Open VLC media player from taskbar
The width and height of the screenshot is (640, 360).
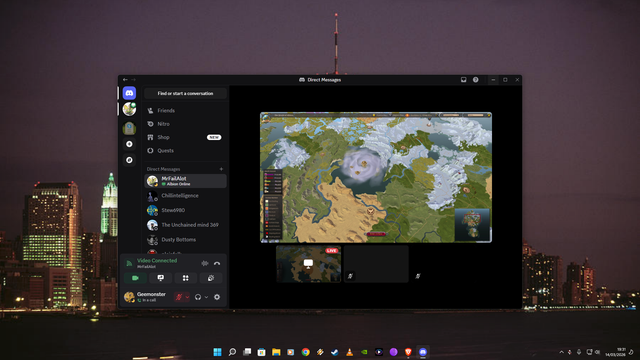tap(349, 352)
